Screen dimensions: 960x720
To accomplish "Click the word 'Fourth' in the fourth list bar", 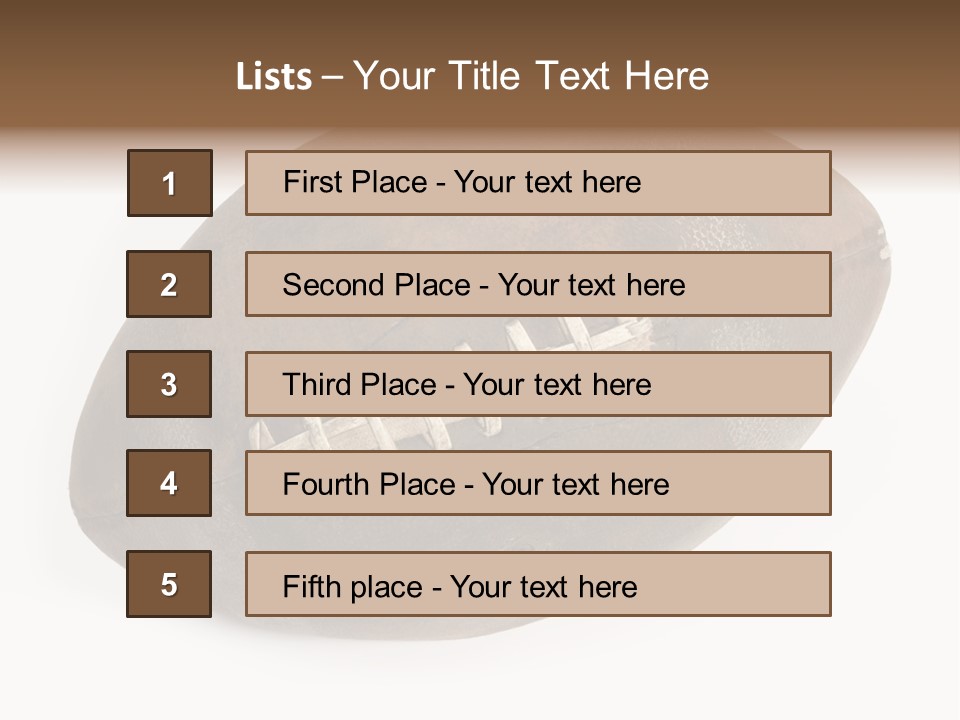I will (x=325, y=484).
